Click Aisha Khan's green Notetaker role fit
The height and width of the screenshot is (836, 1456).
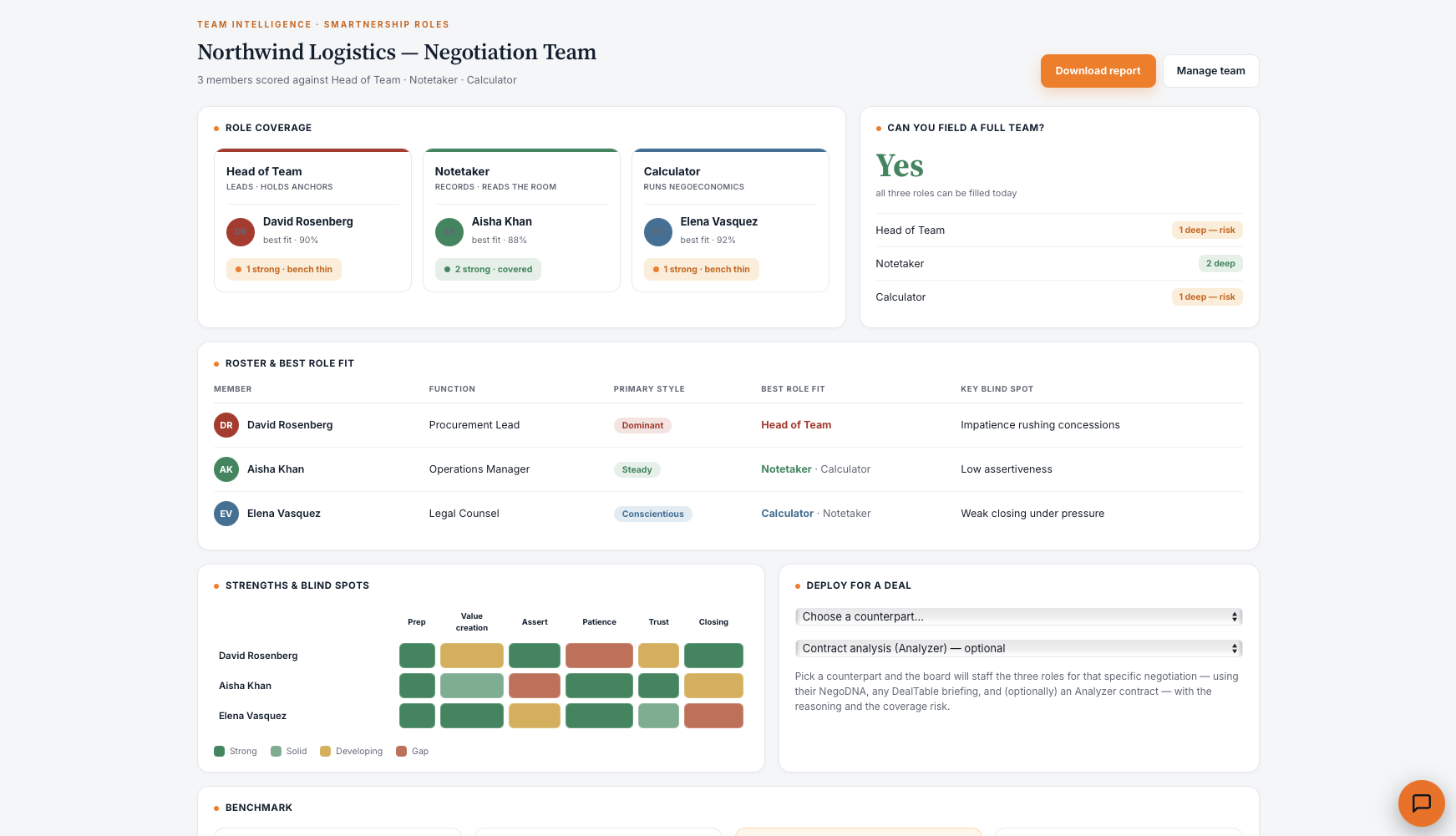click(786, 469)
